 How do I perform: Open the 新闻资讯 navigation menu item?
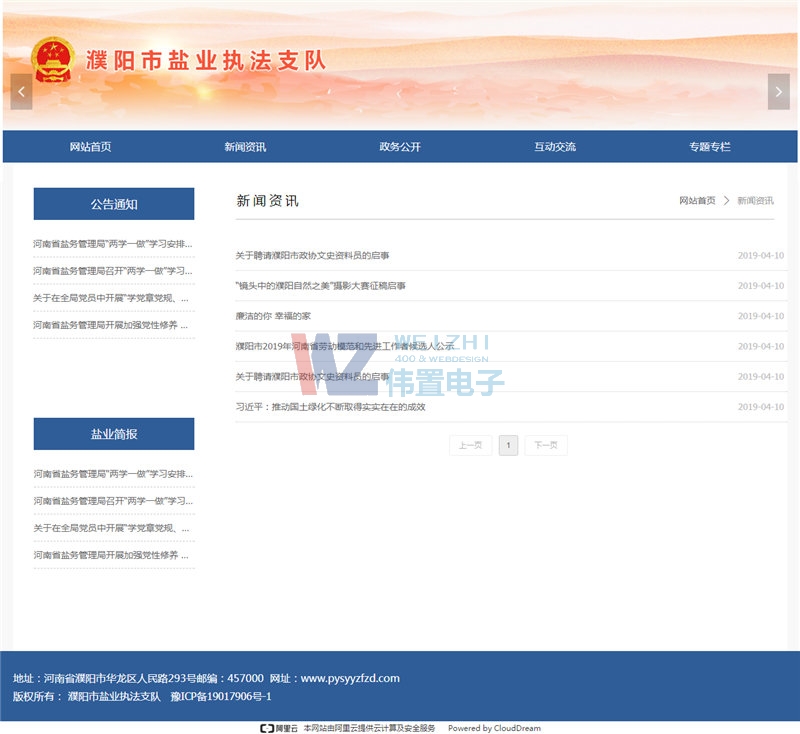pyautogui.click(x=245, y=147)
